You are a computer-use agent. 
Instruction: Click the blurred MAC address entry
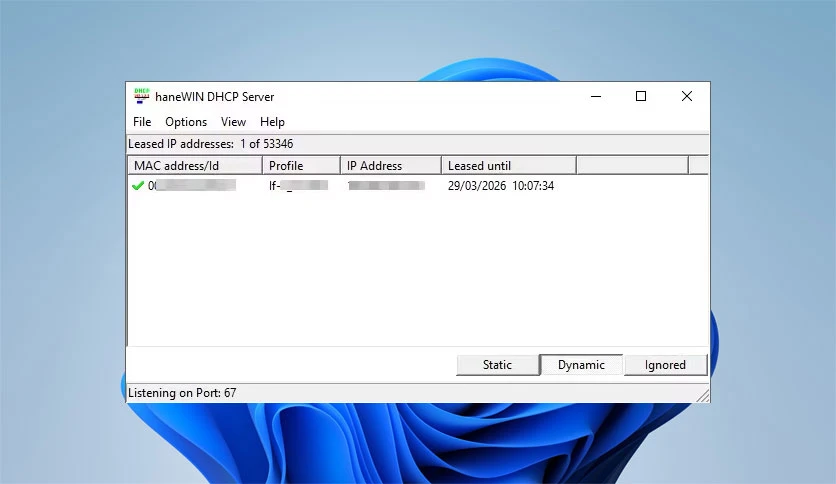tap(192, 185)
